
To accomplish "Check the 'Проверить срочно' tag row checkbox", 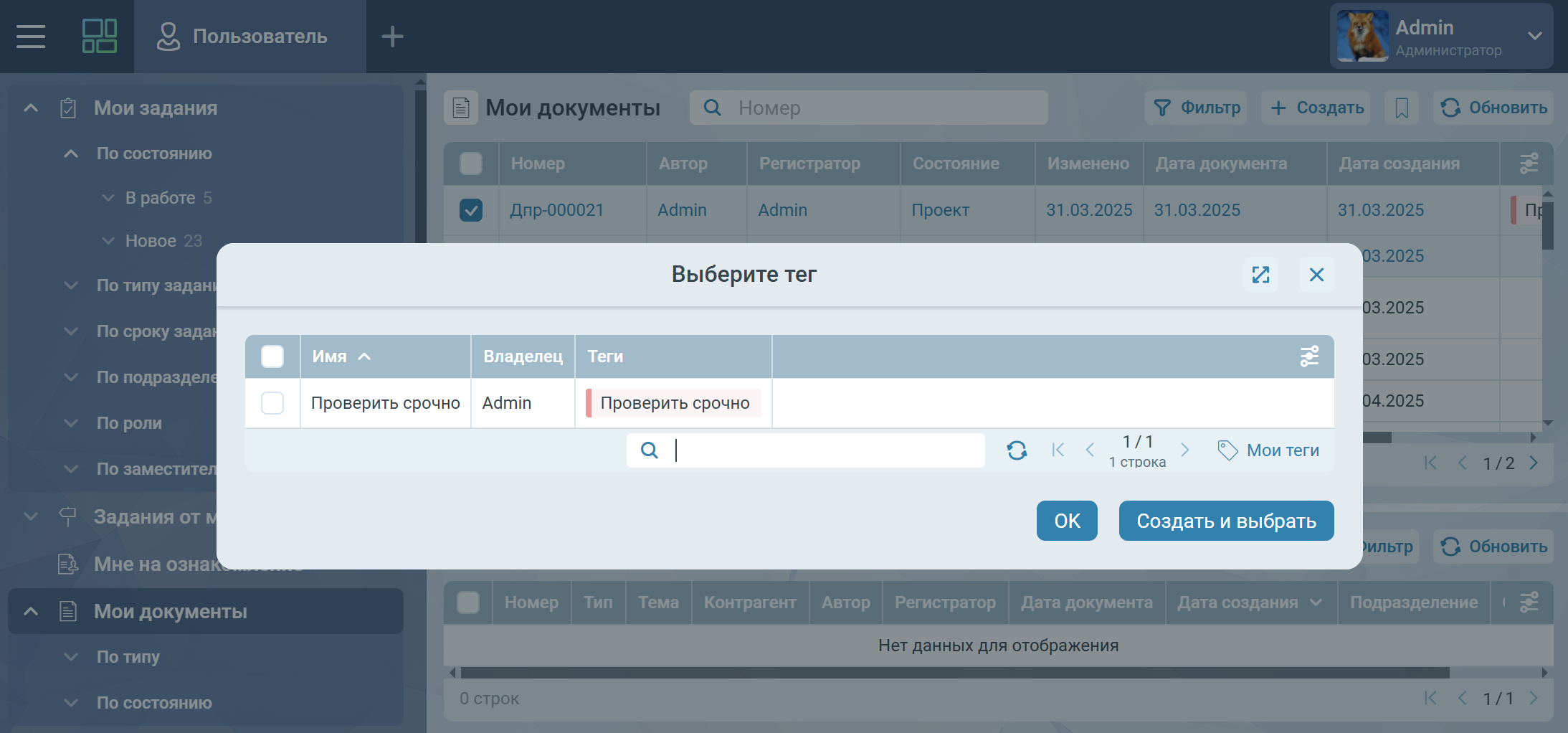I will (x=272, y=403).
